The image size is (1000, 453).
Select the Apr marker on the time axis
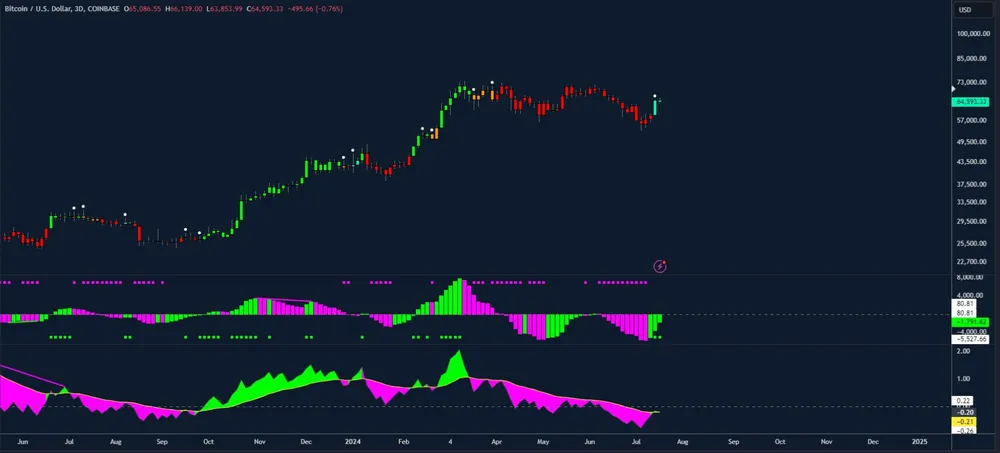click(x=497, y=440)
